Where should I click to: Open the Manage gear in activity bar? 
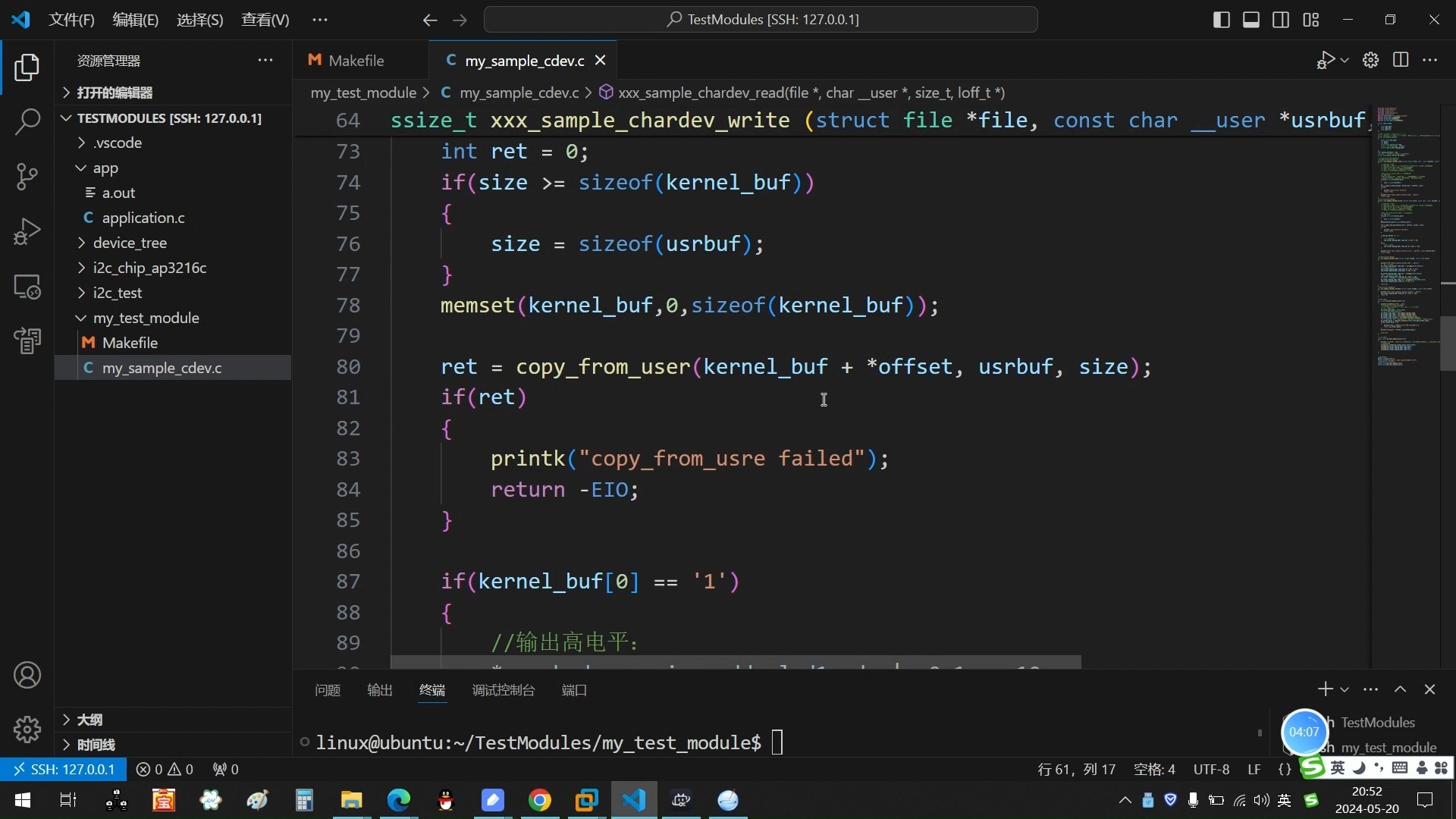[x=27, y=729]
